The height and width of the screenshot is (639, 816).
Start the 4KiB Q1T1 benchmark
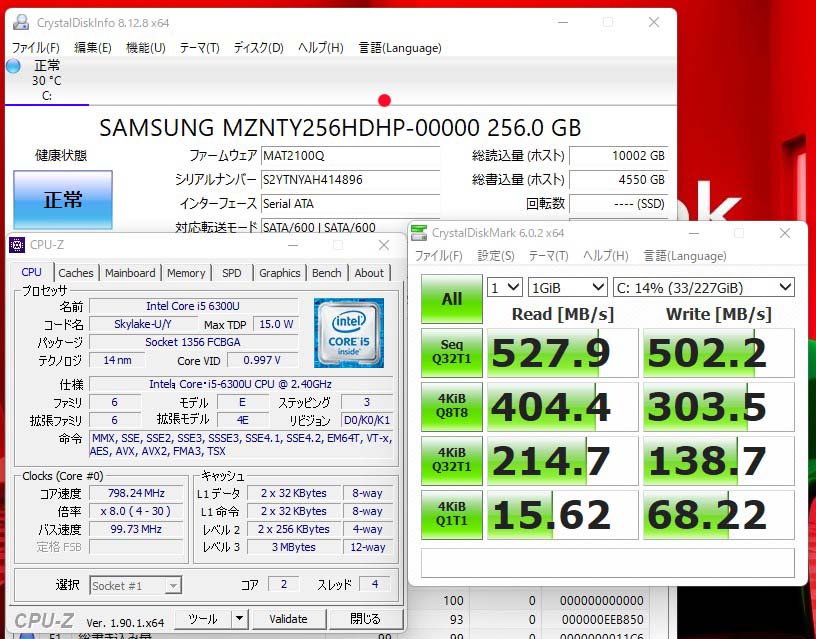[x=452, y=515]
